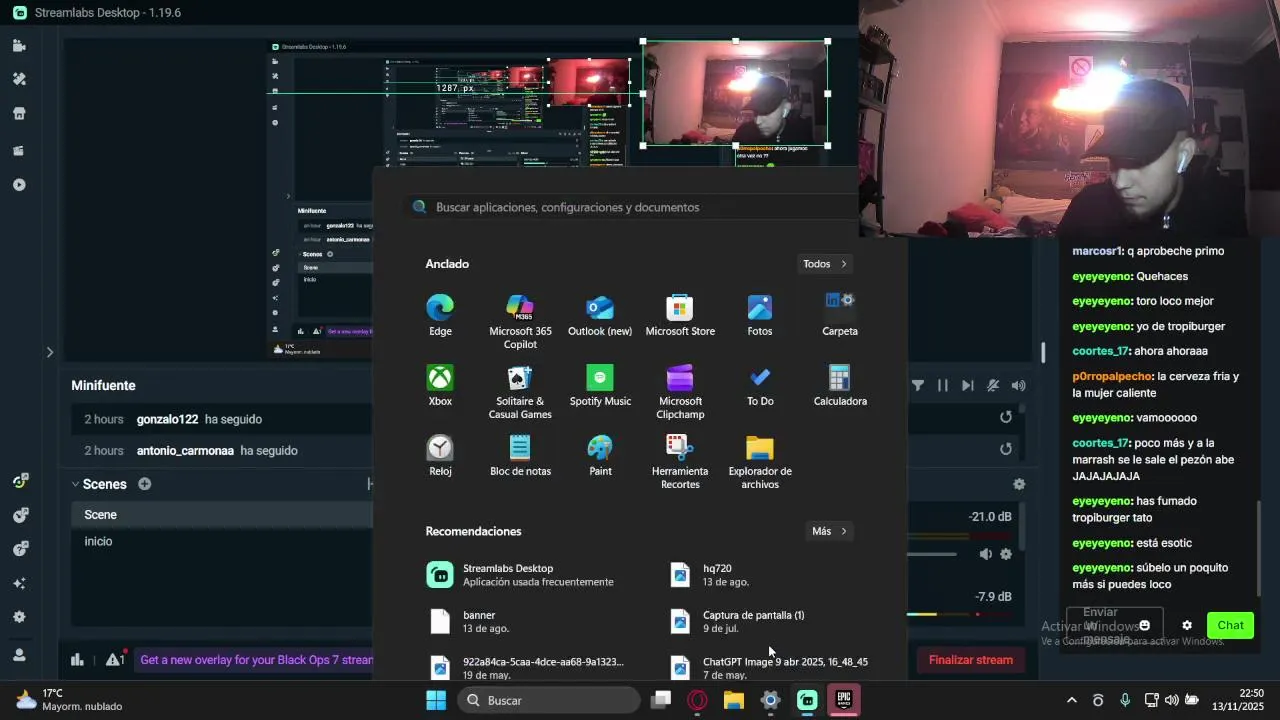Select the Scene scene

[222, 514]
